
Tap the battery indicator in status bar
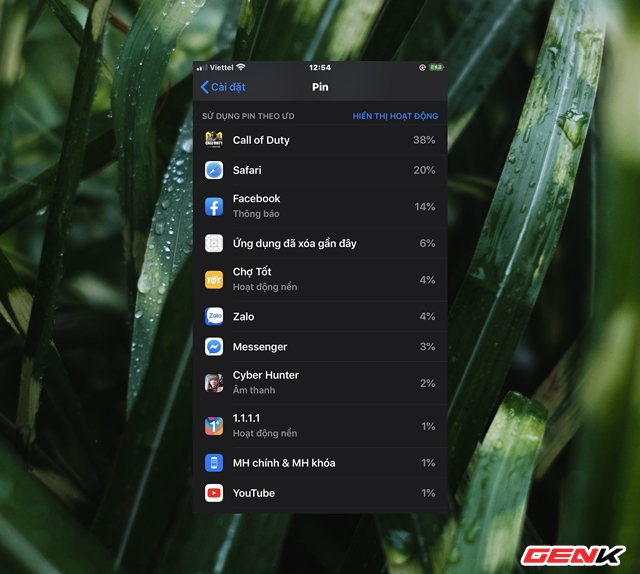click(436, 67)
